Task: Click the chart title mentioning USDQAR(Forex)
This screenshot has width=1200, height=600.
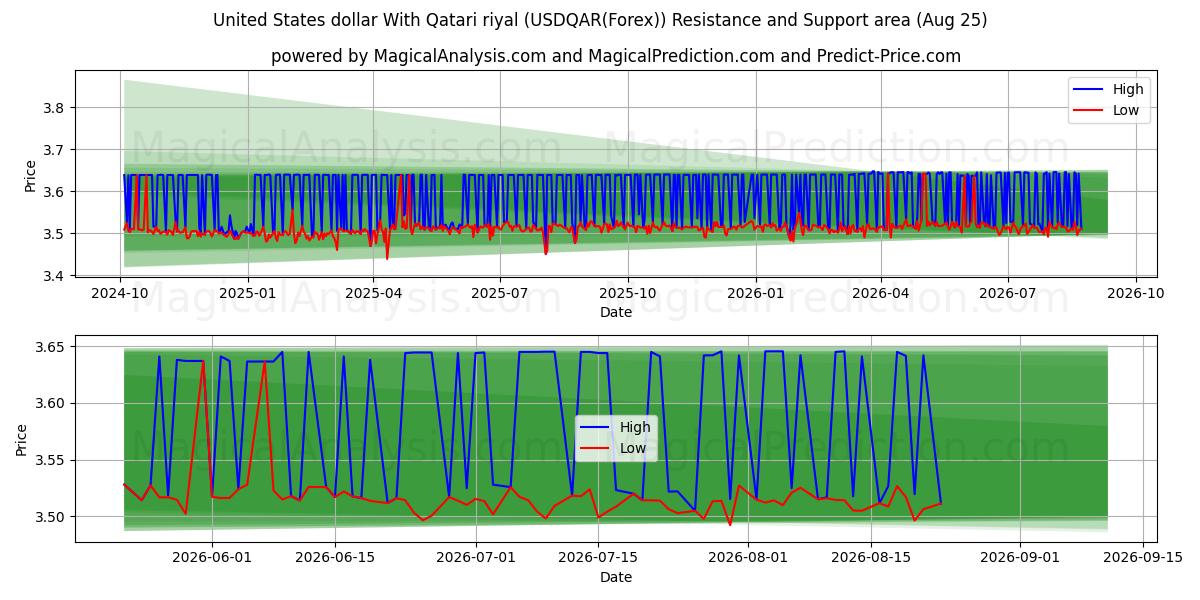Action: point(600,20)
